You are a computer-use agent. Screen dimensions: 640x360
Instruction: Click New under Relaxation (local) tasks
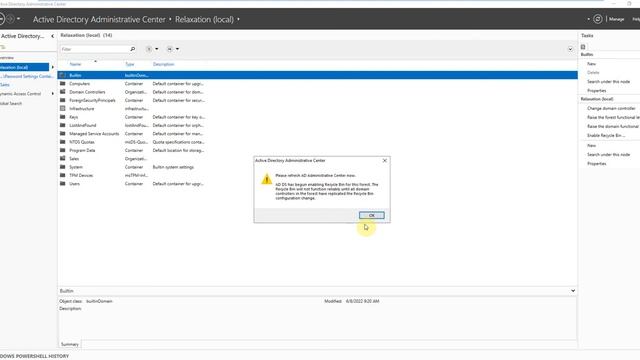point(591,146)
